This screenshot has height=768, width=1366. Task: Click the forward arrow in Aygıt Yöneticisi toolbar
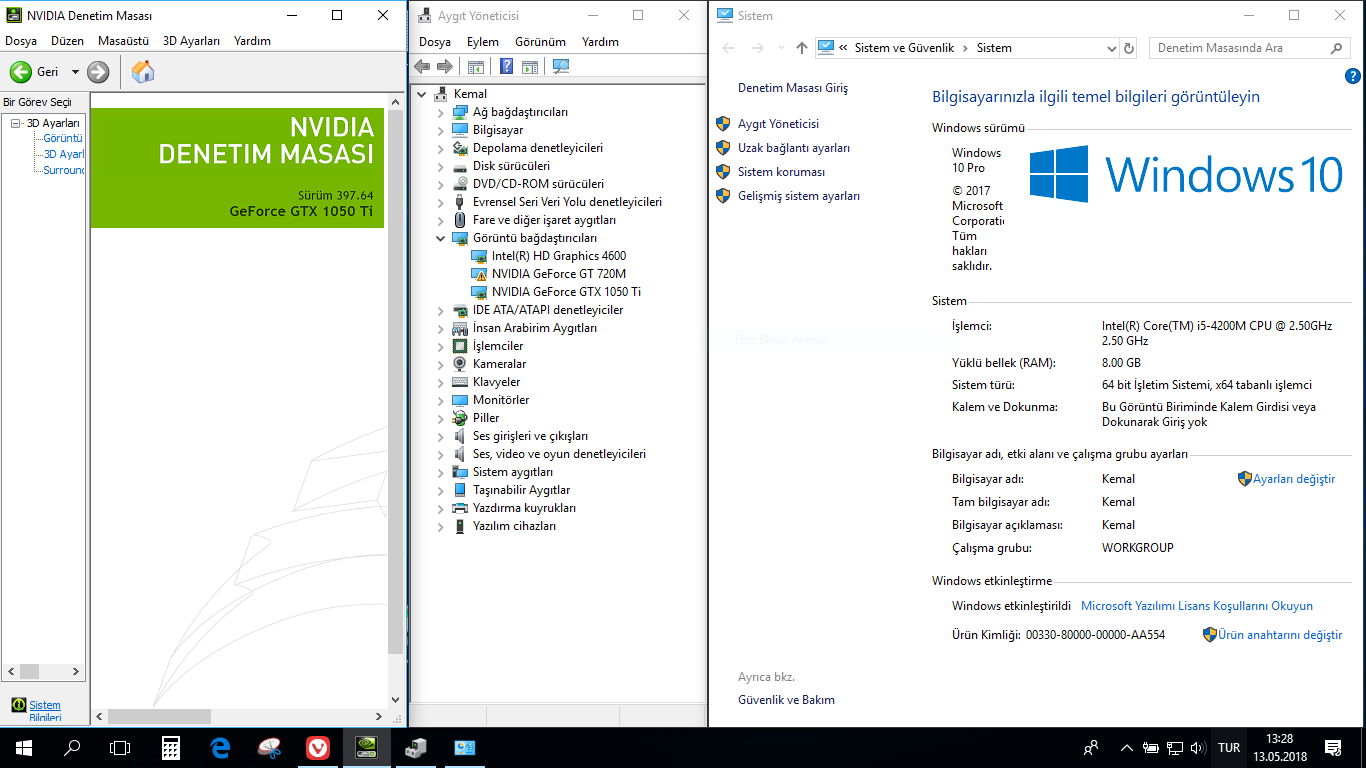[445, 67]
